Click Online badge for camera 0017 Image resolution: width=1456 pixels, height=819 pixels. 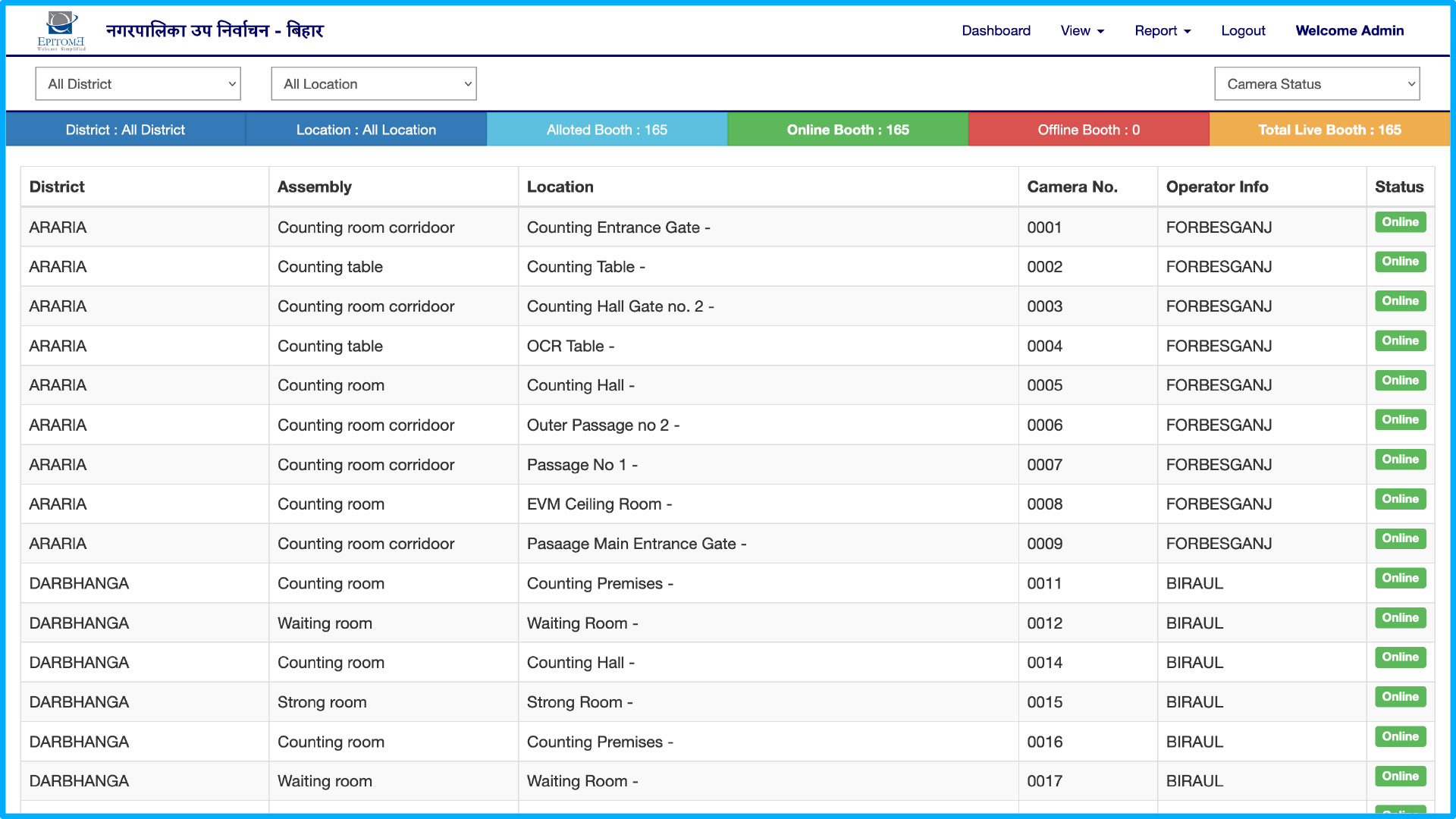click(1400, 776)
